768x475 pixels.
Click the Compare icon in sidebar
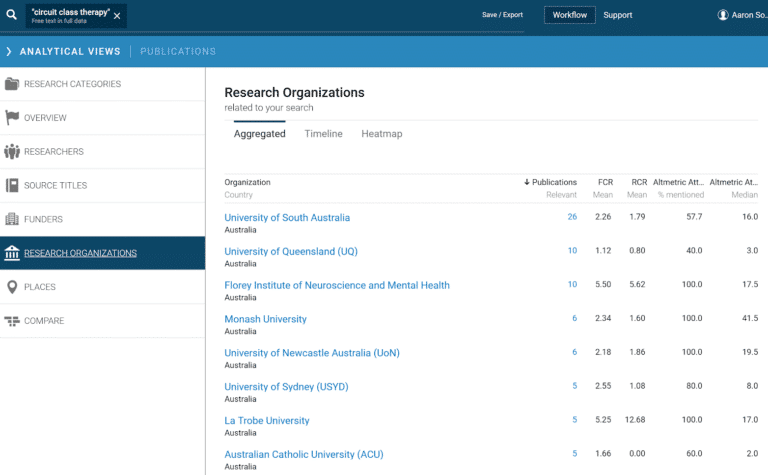coord(12,321)
